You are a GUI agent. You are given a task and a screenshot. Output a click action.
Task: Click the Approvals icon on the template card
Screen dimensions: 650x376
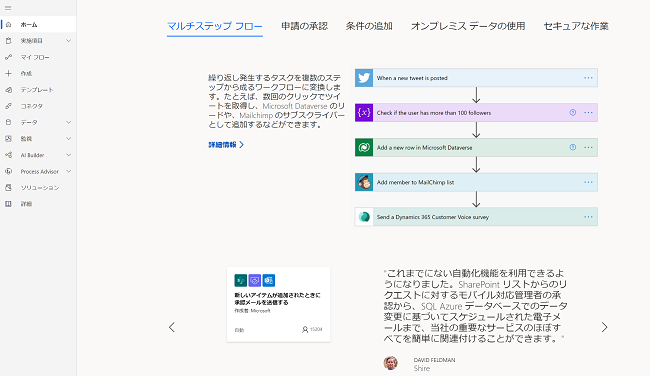[x=255, y=281]
